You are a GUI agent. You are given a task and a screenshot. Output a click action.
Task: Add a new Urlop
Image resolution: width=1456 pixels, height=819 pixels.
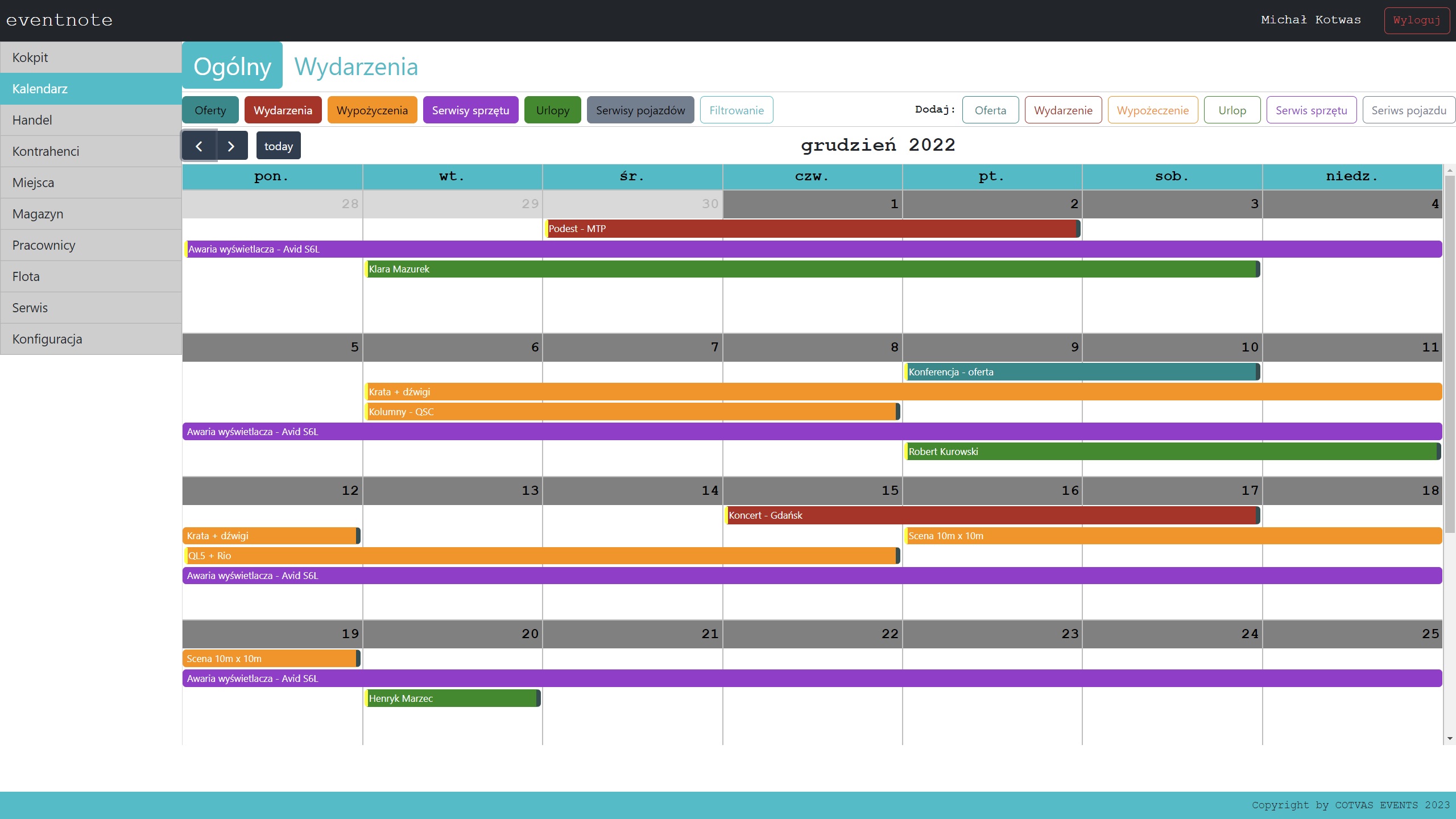pos(1232,110)
